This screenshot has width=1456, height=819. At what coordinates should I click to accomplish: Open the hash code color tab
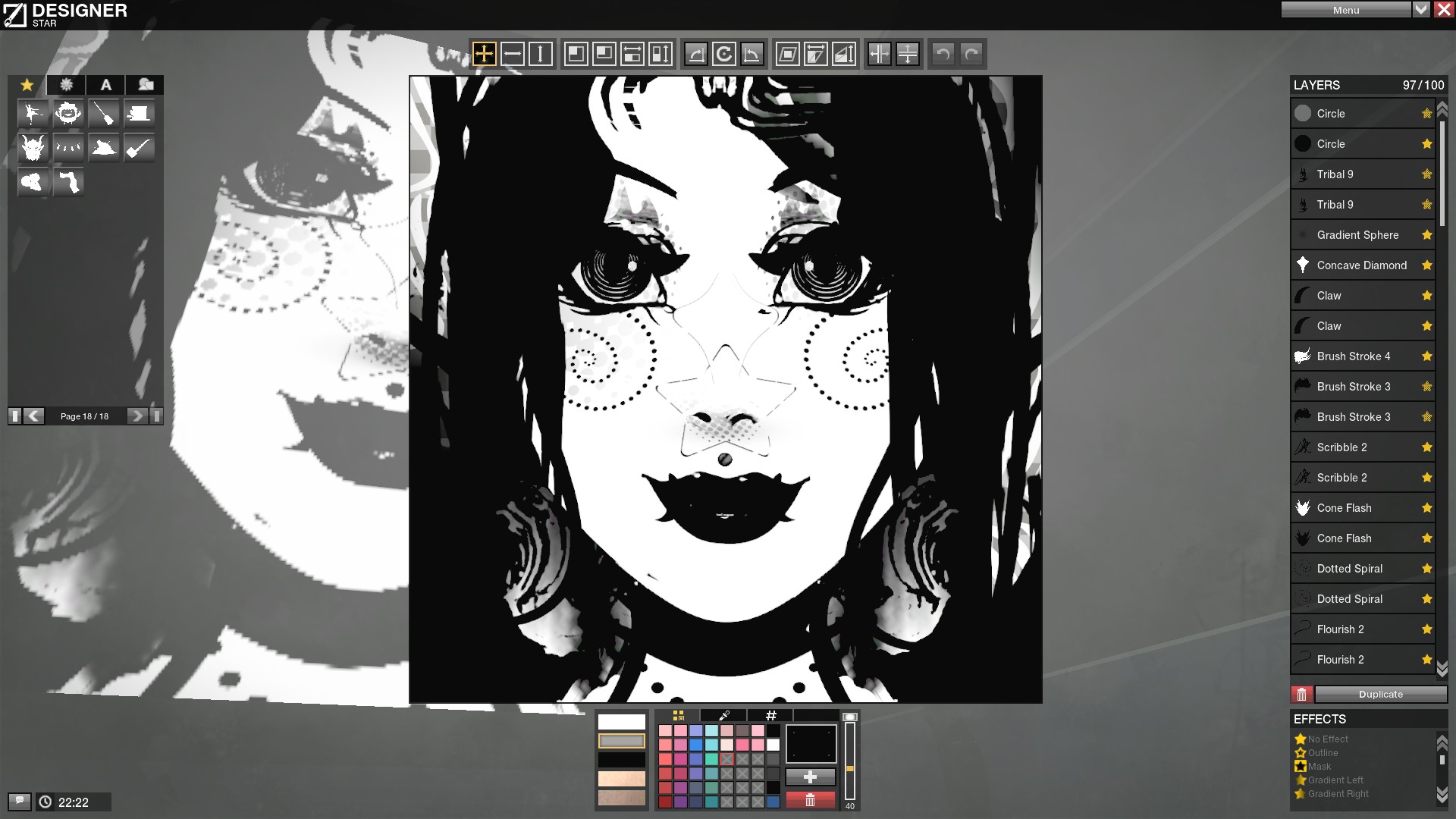pyautogui.click(x=770, y=715)
